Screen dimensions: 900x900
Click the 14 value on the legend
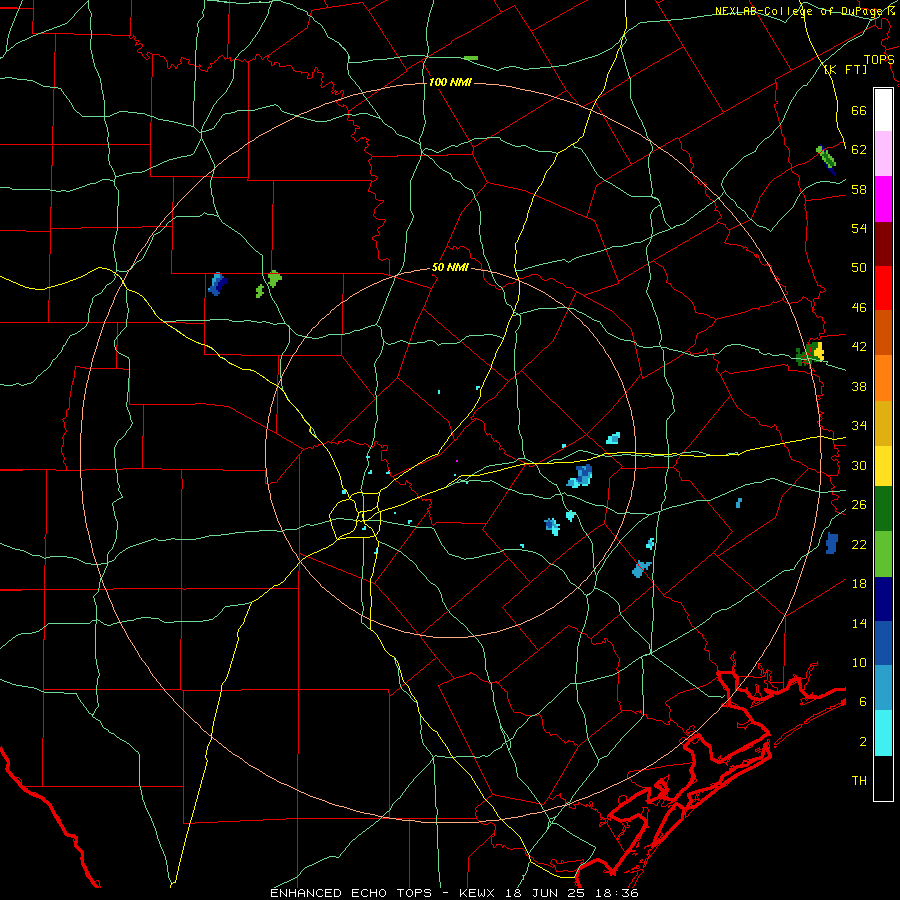859,623
